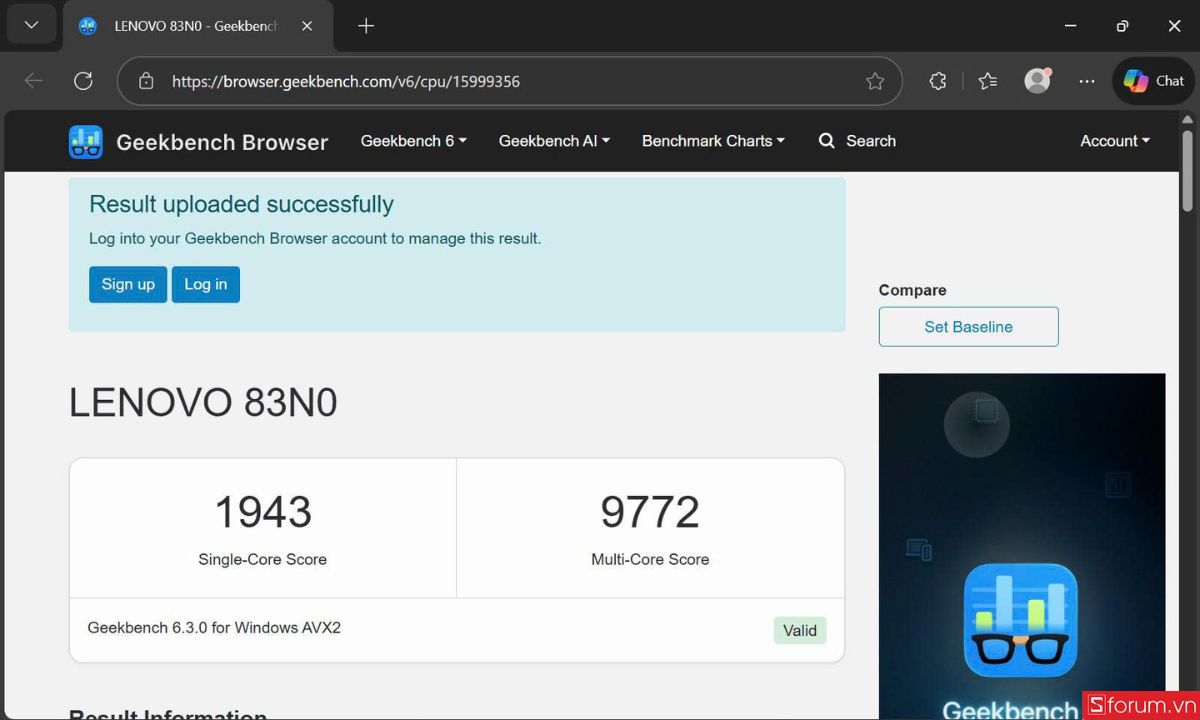This screenshot has width=1200, height=720.
Task: Bookmark page using the star icon
Action: point(875,81)
